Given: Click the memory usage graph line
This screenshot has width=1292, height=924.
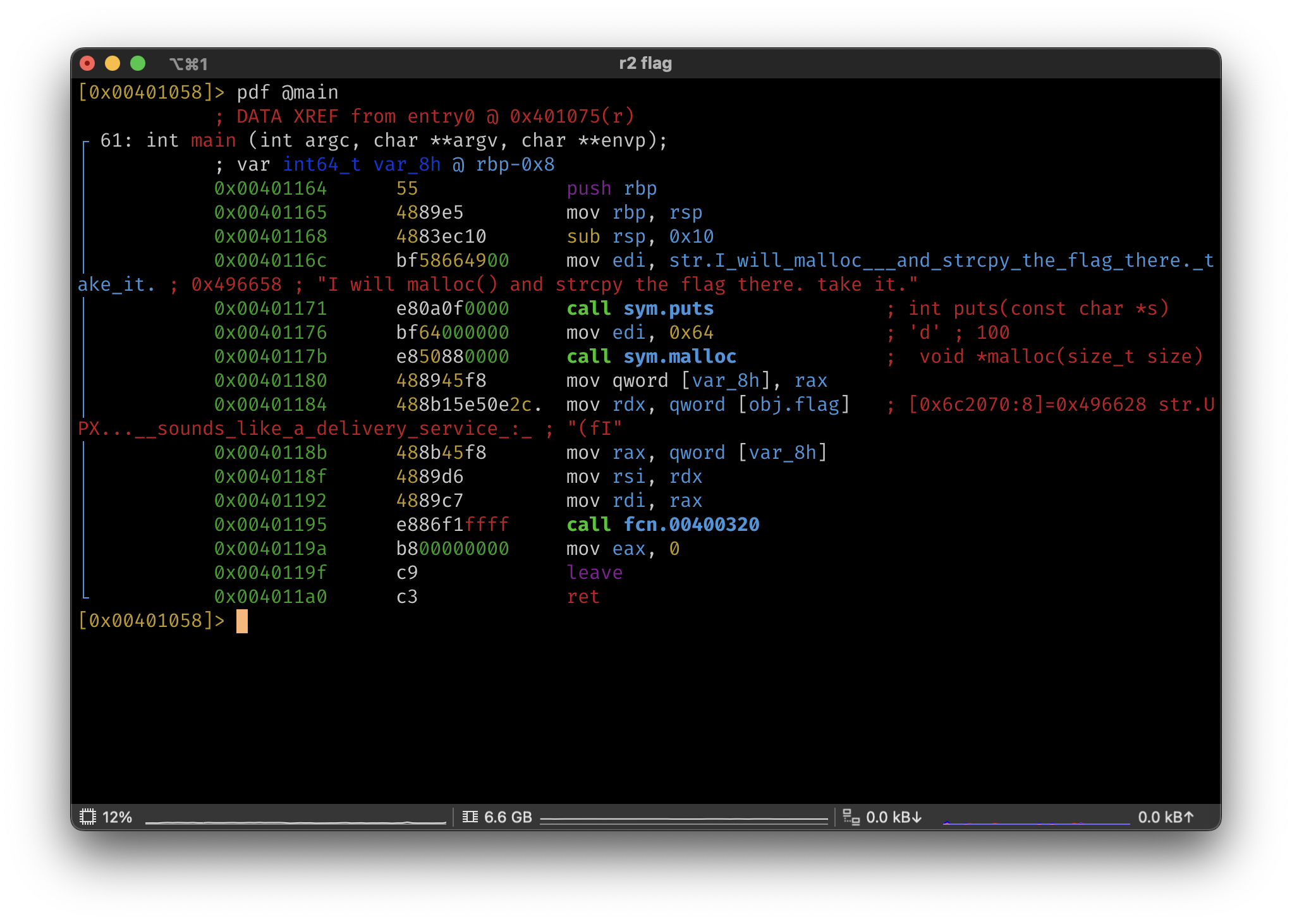Looking at the screenshot, I should point(684,820).
